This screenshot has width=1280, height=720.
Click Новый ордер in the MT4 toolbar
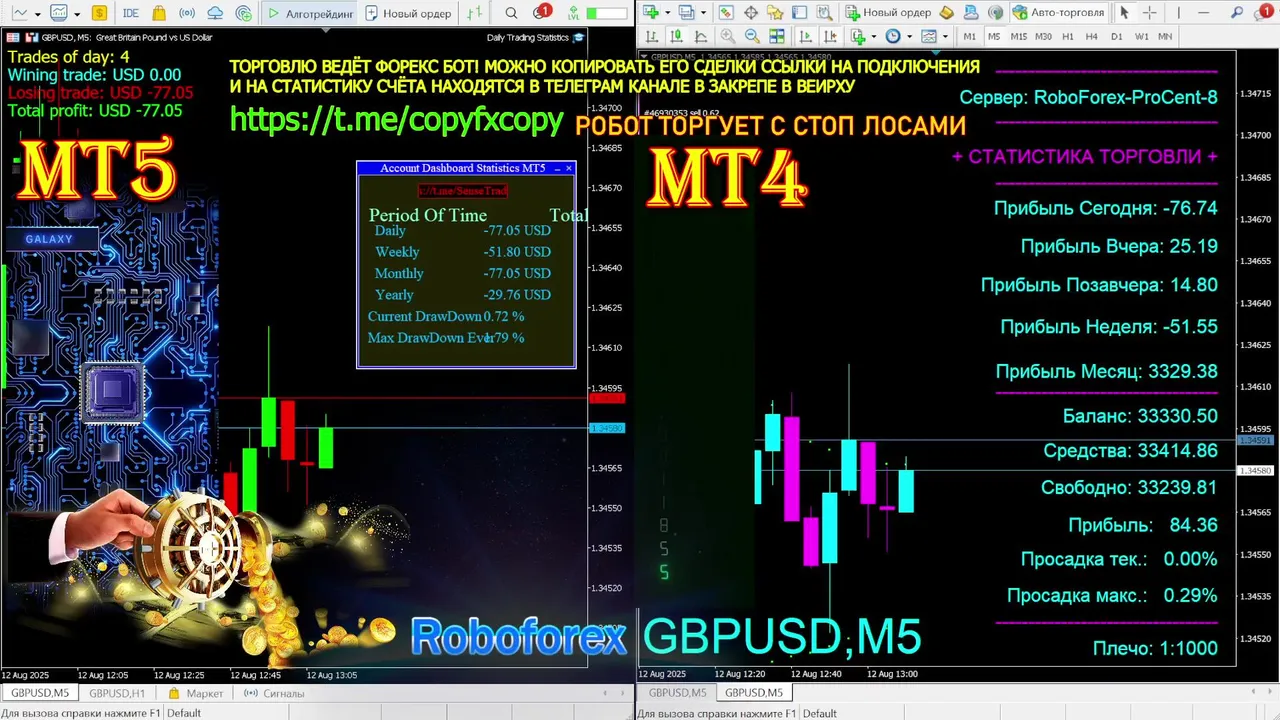pyautogui.click(x=888, y=13)
